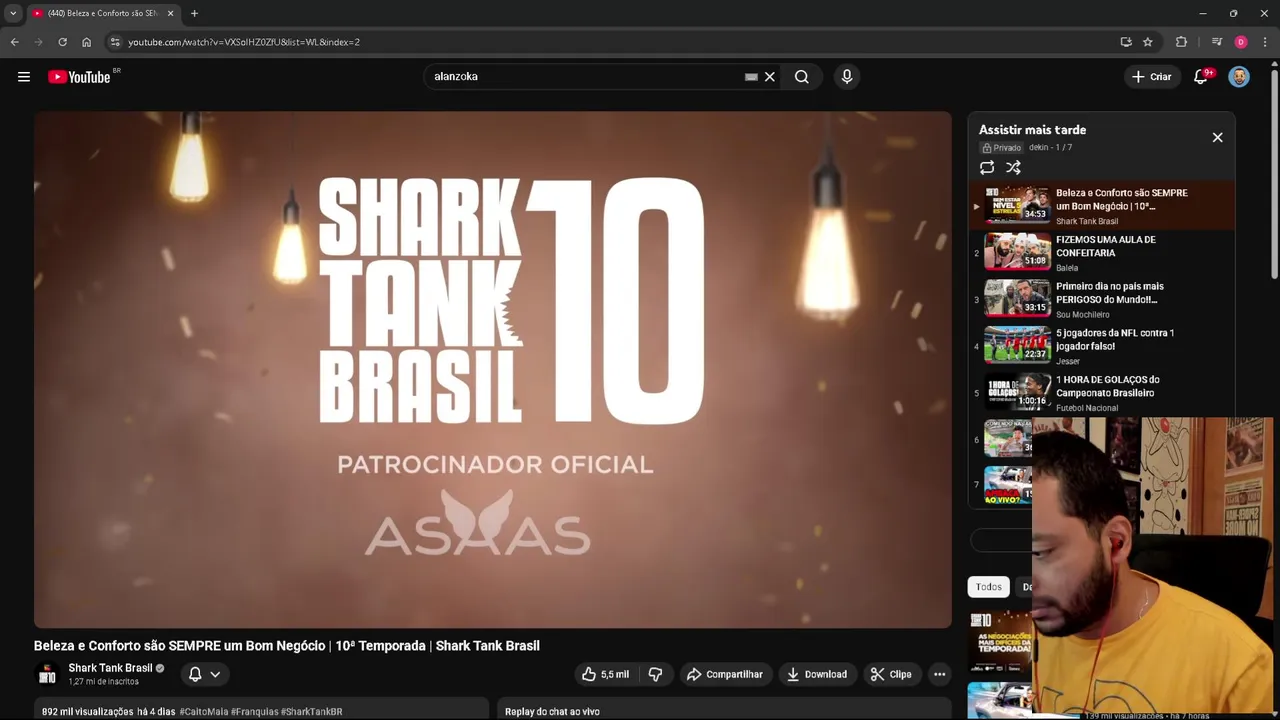Run search with the magnifier button

coord(802,77)
